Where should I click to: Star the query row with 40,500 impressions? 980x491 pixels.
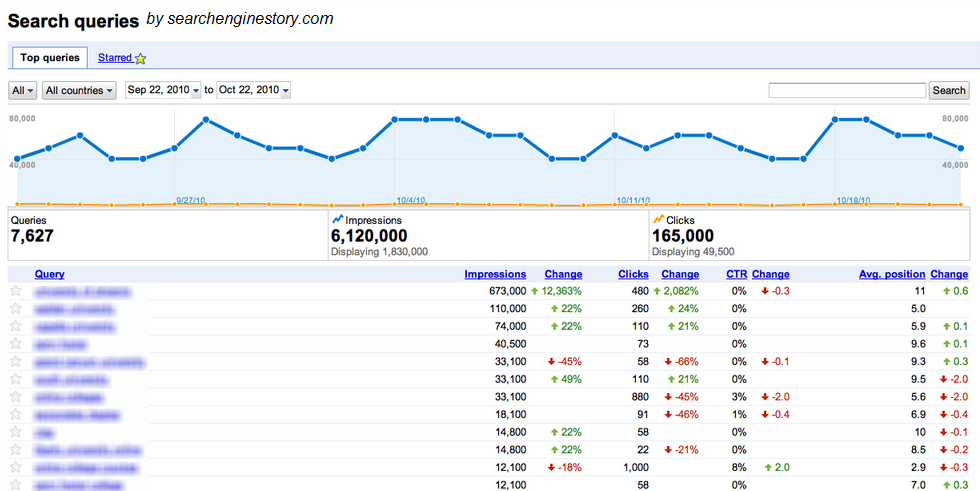[x=16, y=344]
